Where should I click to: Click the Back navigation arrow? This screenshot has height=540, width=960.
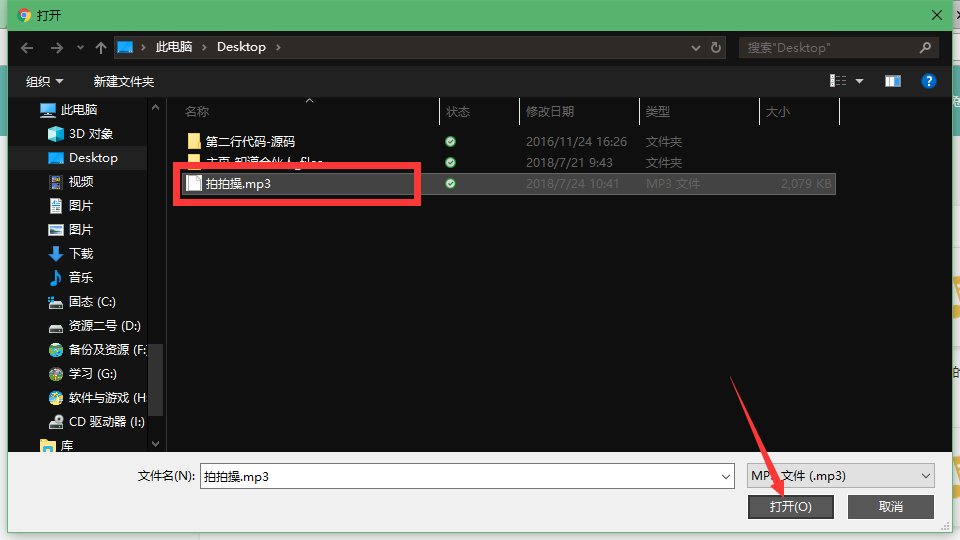tap(27, 47)
